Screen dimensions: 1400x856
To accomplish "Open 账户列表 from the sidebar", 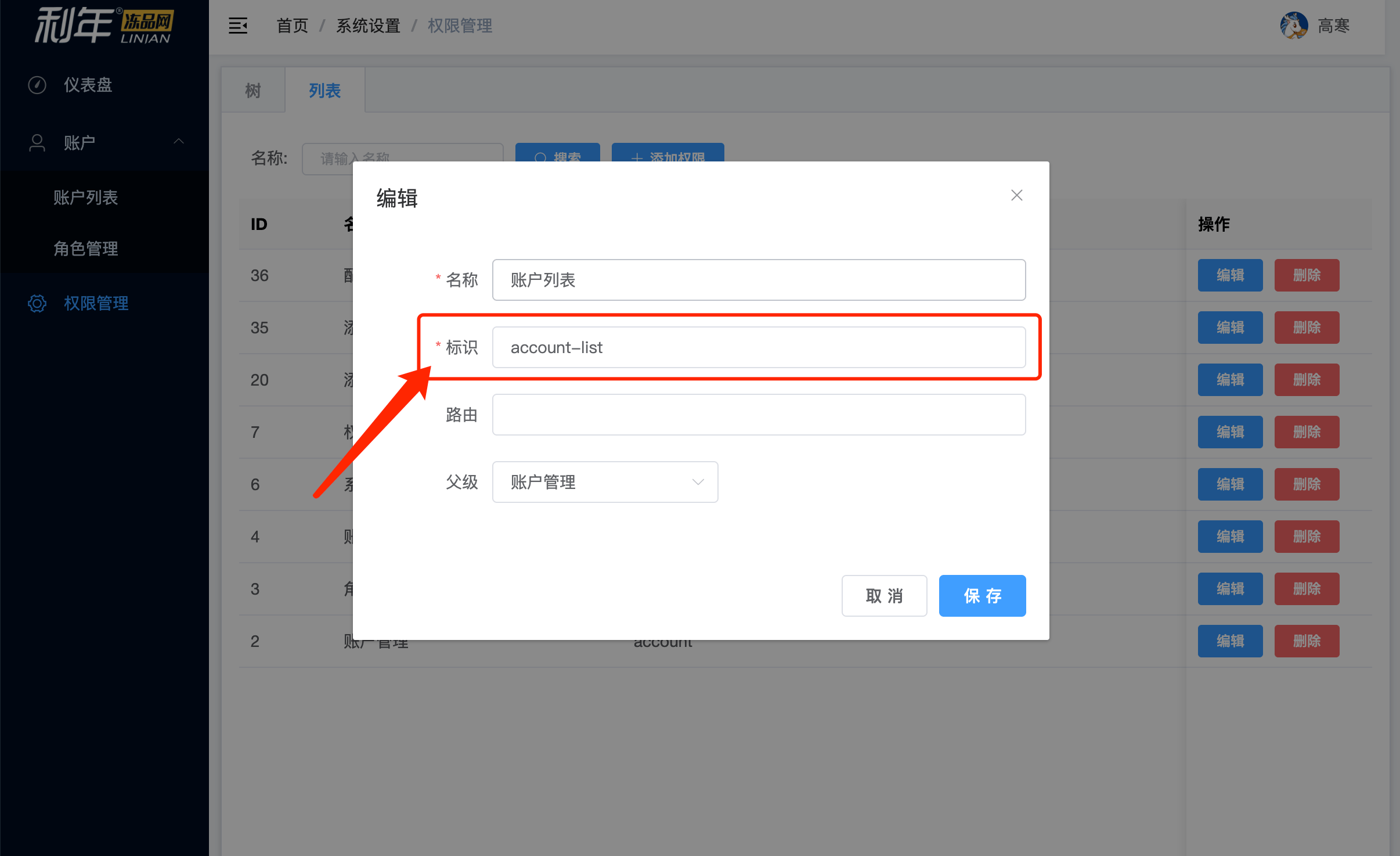I will coord(86,197).
